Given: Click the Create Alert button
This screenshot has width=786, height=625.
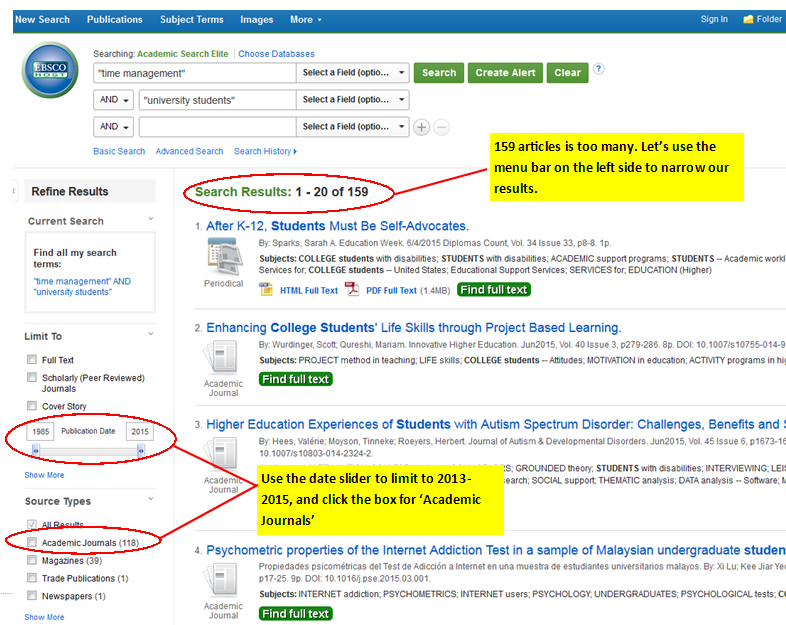Looking at the screenshot, I should click(x=505, y=73).
